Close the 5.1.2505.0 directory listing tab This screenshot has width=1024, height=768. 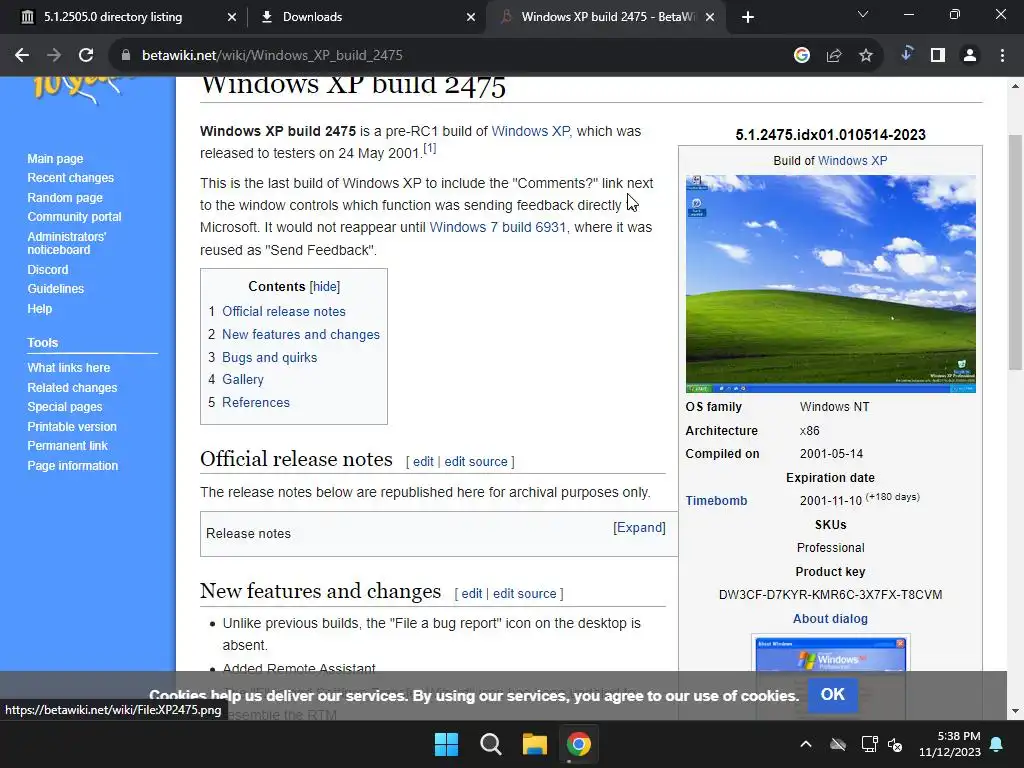(232, 17)
